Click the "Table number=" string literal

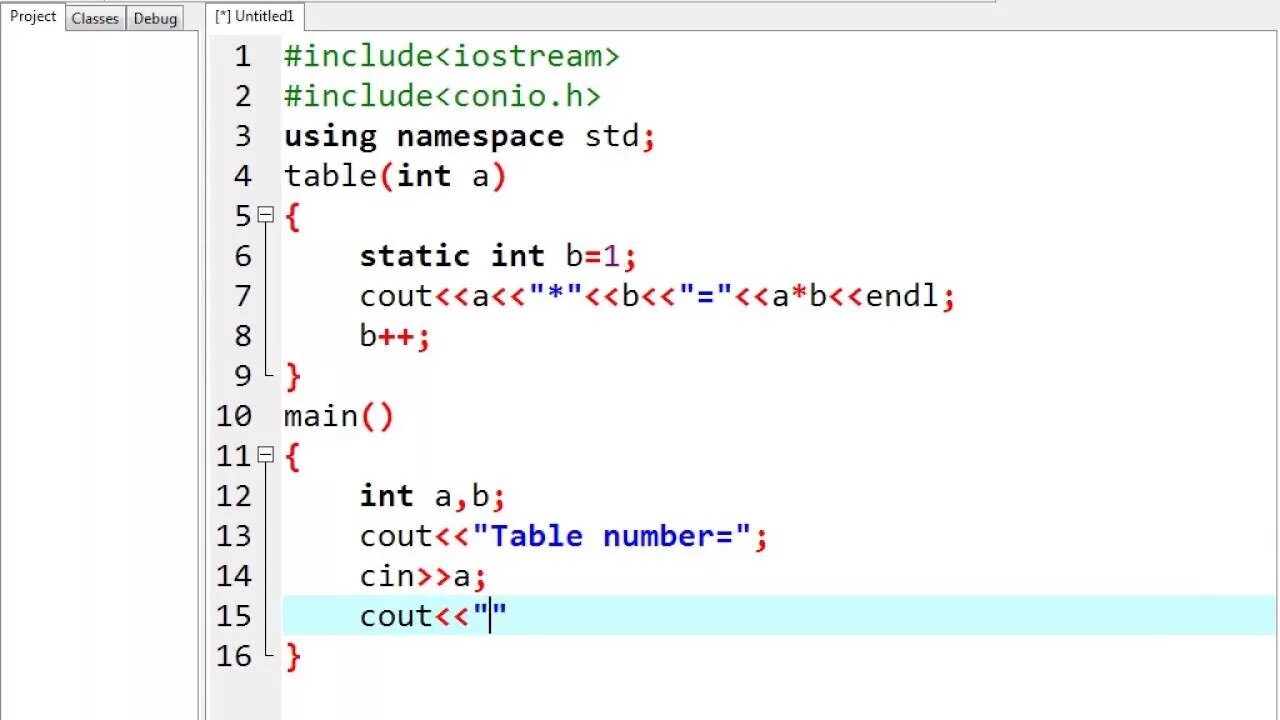[x=612, y=536]
